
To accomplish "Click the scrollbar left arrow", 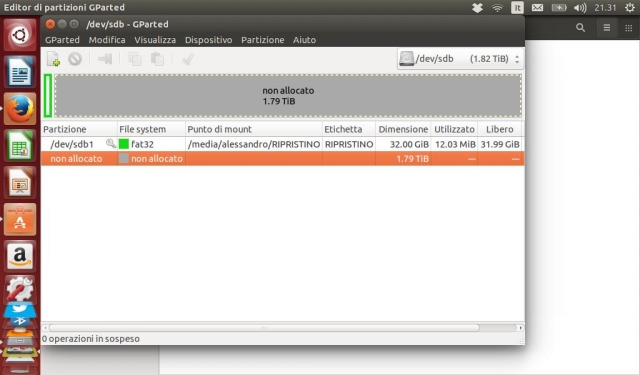I will coord(45,328).
